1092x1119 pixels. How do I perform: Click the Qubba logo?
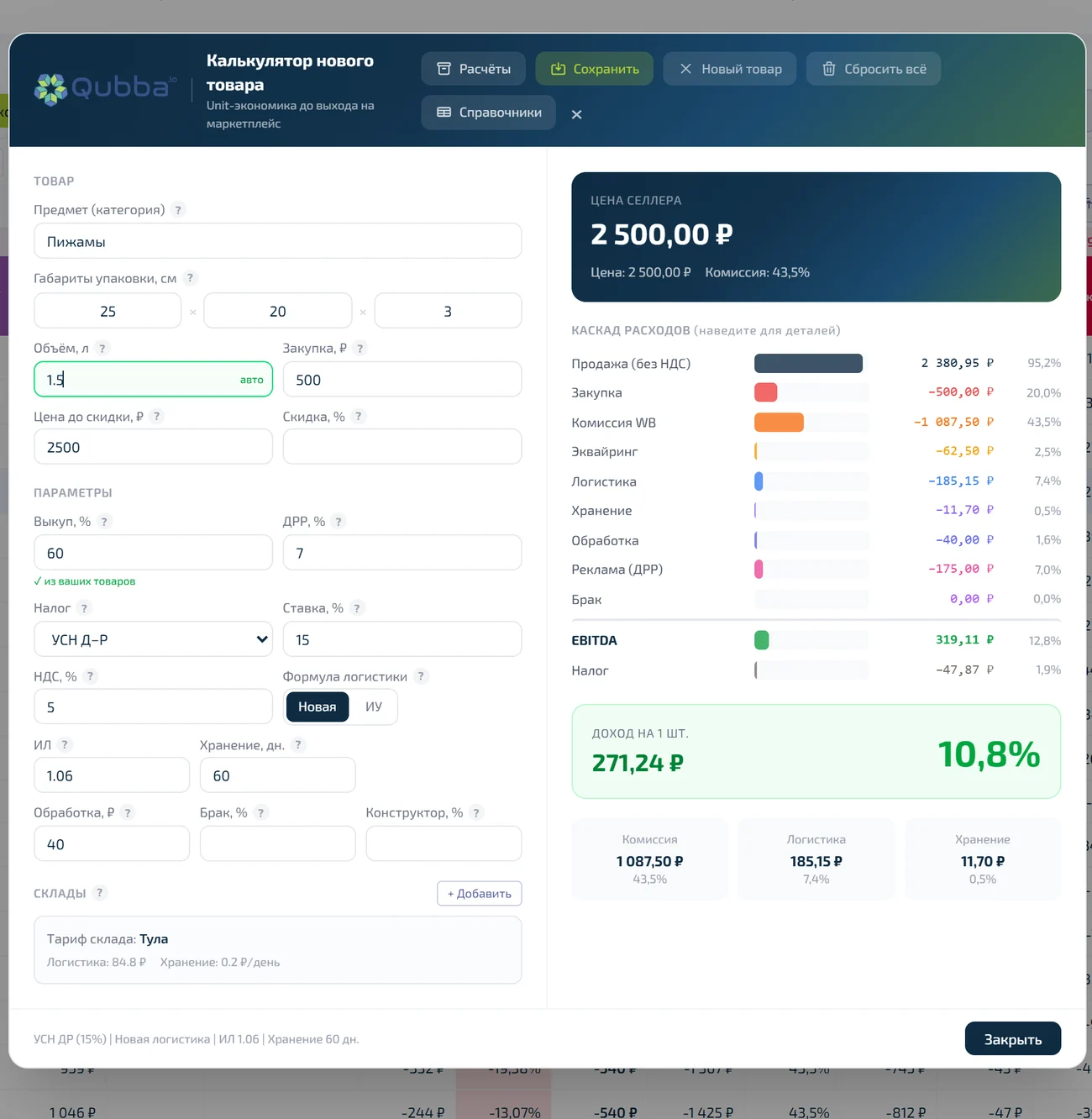click(106, 88)
